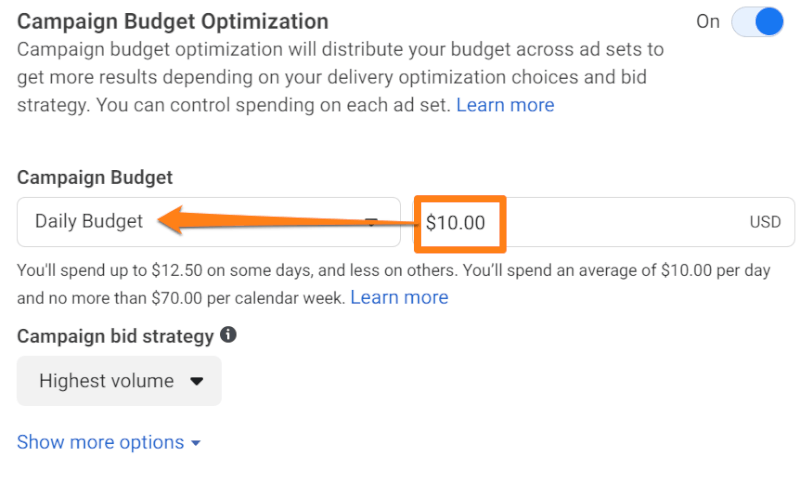Open Learn more link after "per calendar week"
This screenshot has width=800, height=484.
coord(399,297)
